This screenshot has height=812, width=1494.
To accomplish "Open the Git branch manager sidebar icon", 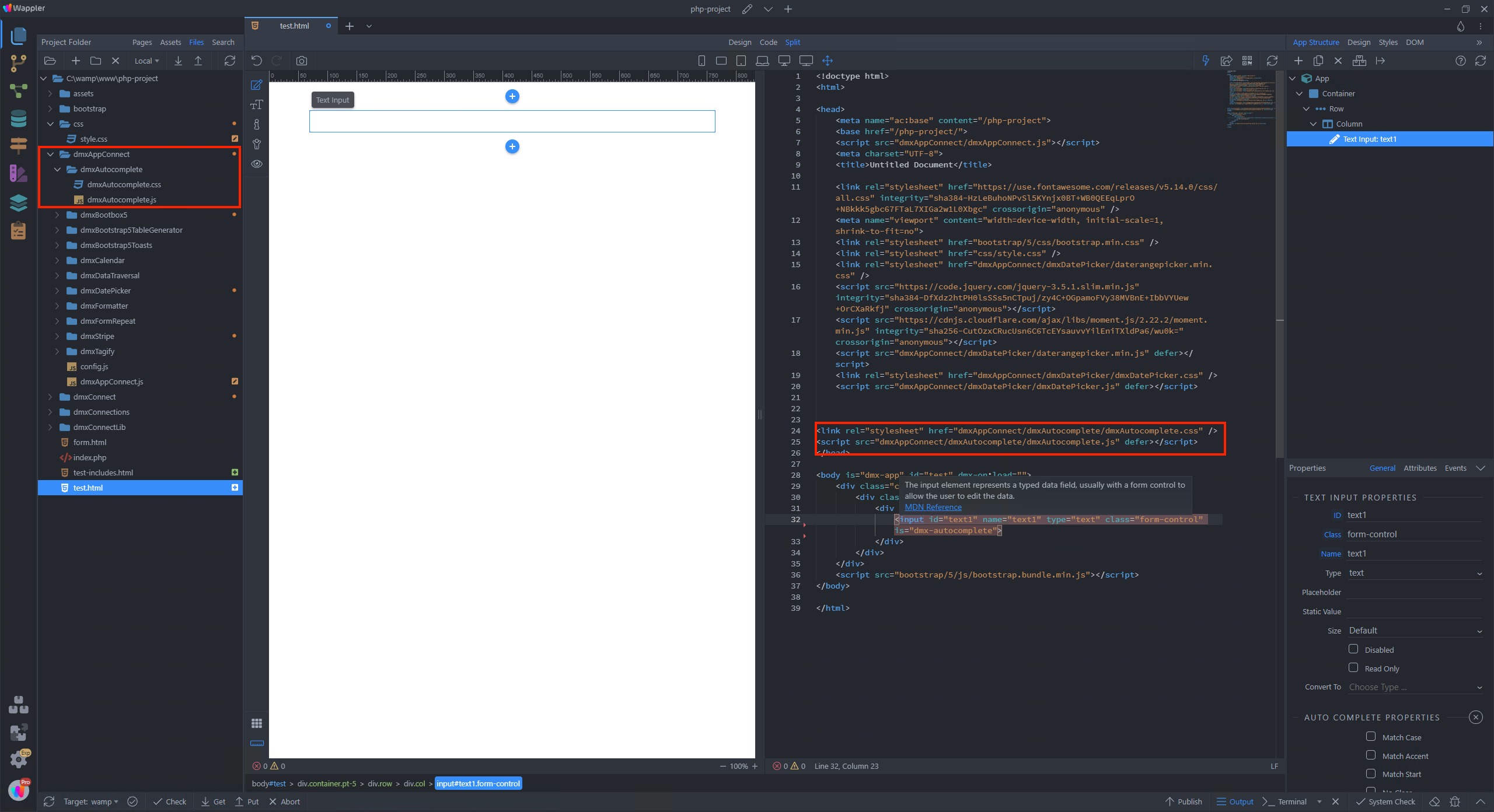I will click(x=18, y=63).
